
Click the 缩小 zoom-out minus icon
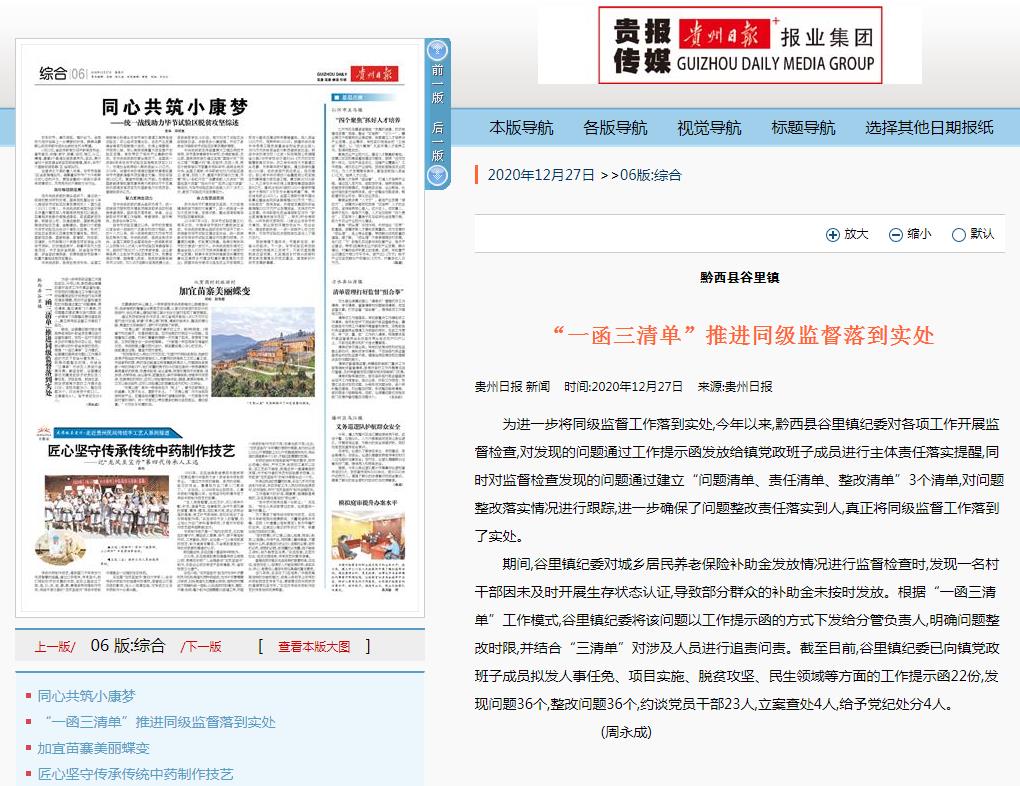click(x=895, y=235)
